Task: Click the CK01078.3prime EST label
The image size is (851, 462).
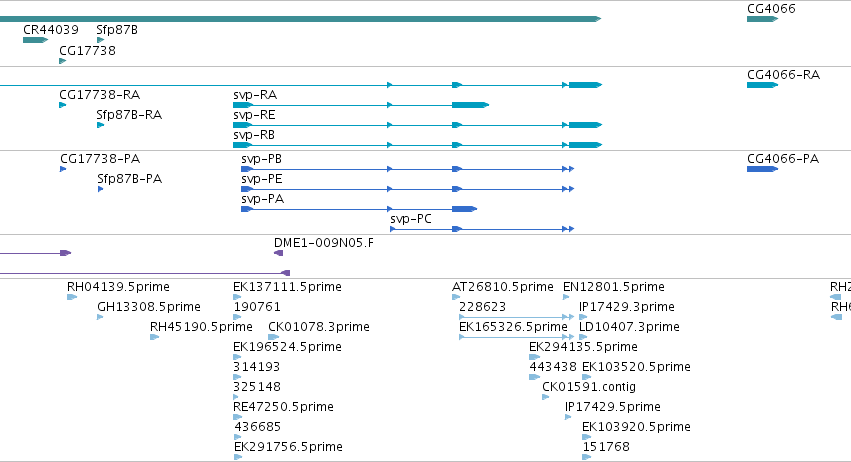Action: (319, 327)
